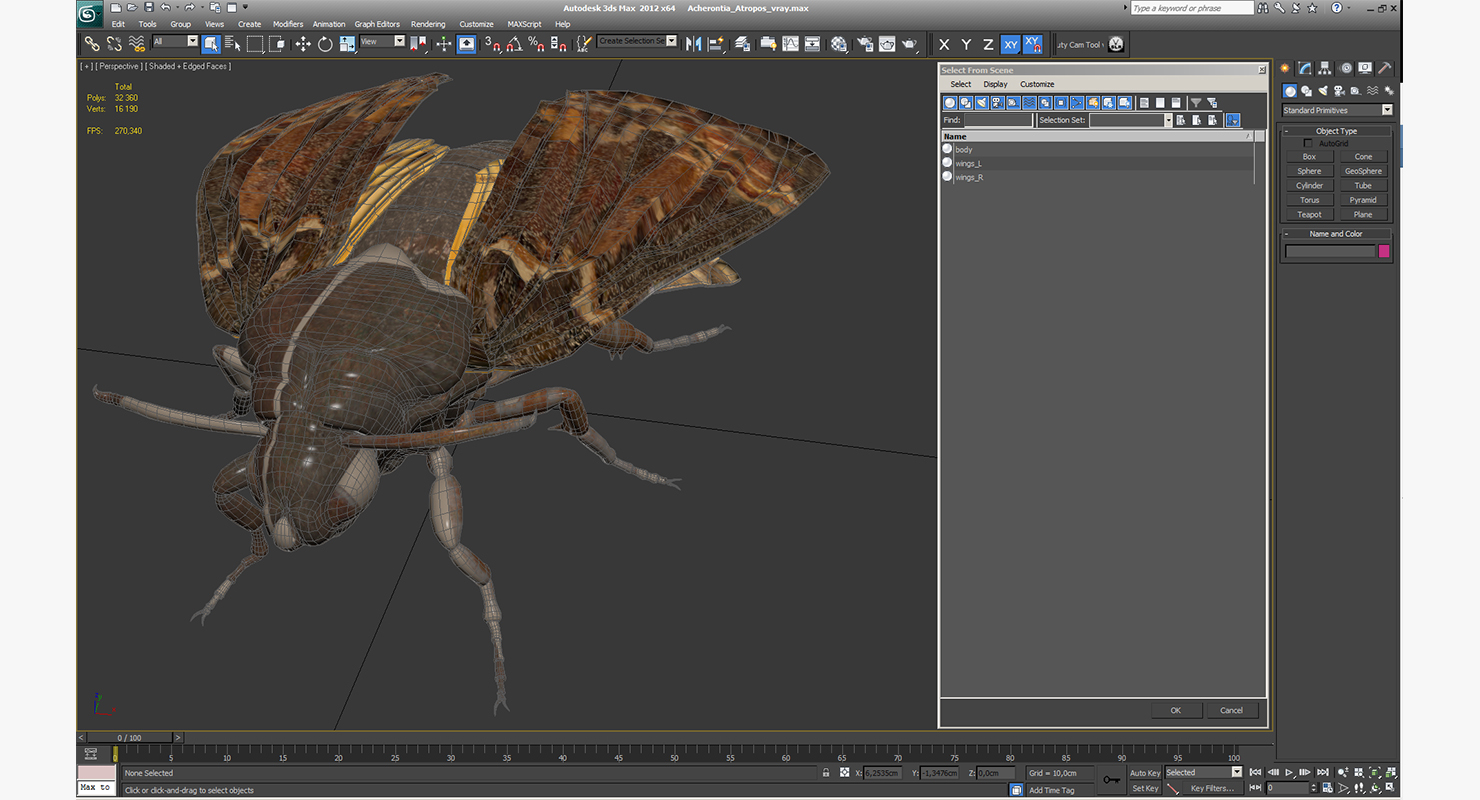
Task: Activate the Select and Rotate tool
Action: click(325, 44)
